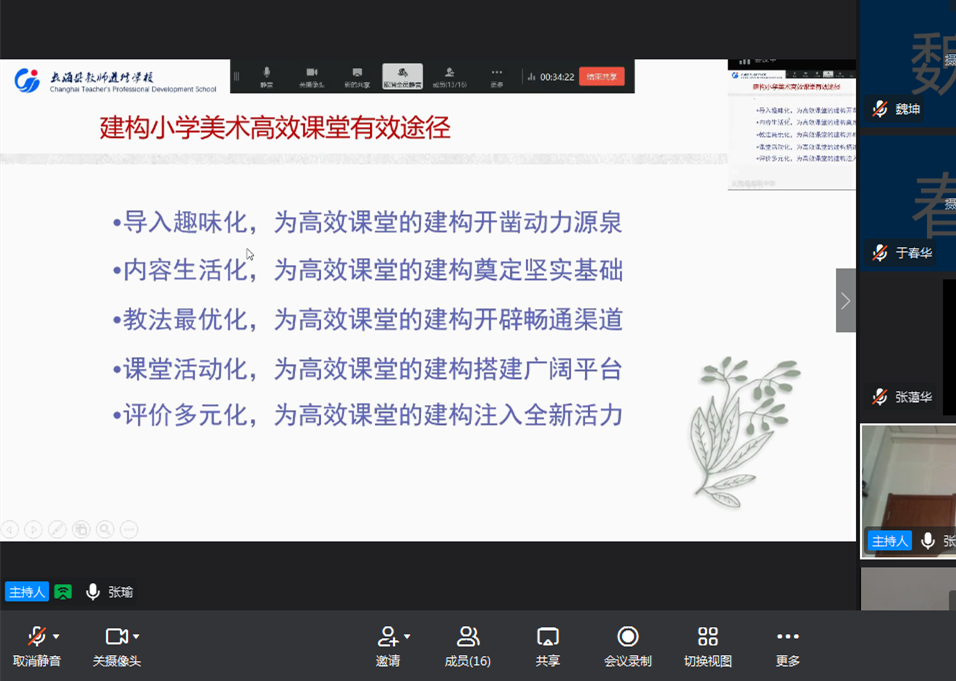The height and width of the screenshot is (681, 956).
Task: Click 张蔼华's muted microphone icon
Action: point(880,397)
